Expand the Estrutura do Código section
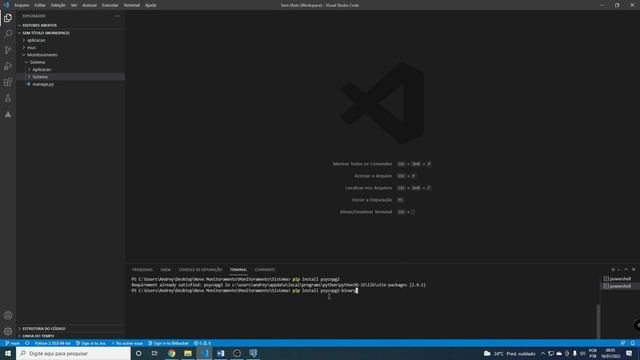The height and width of the screenshot is (360, 640). (70, 328)
